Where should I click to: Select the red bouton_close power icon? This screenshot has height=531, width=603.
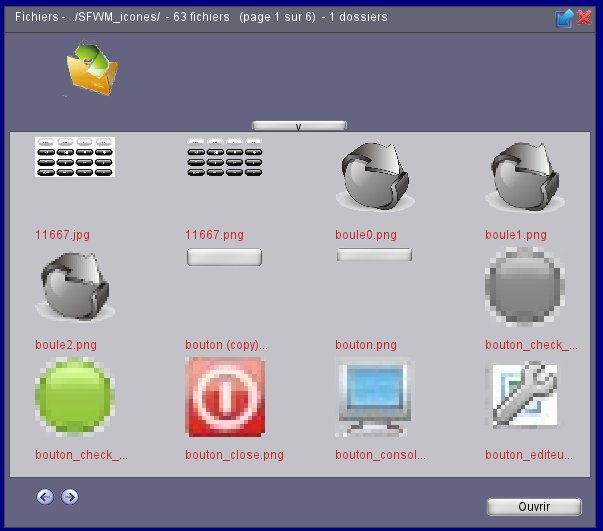[225, 396]
